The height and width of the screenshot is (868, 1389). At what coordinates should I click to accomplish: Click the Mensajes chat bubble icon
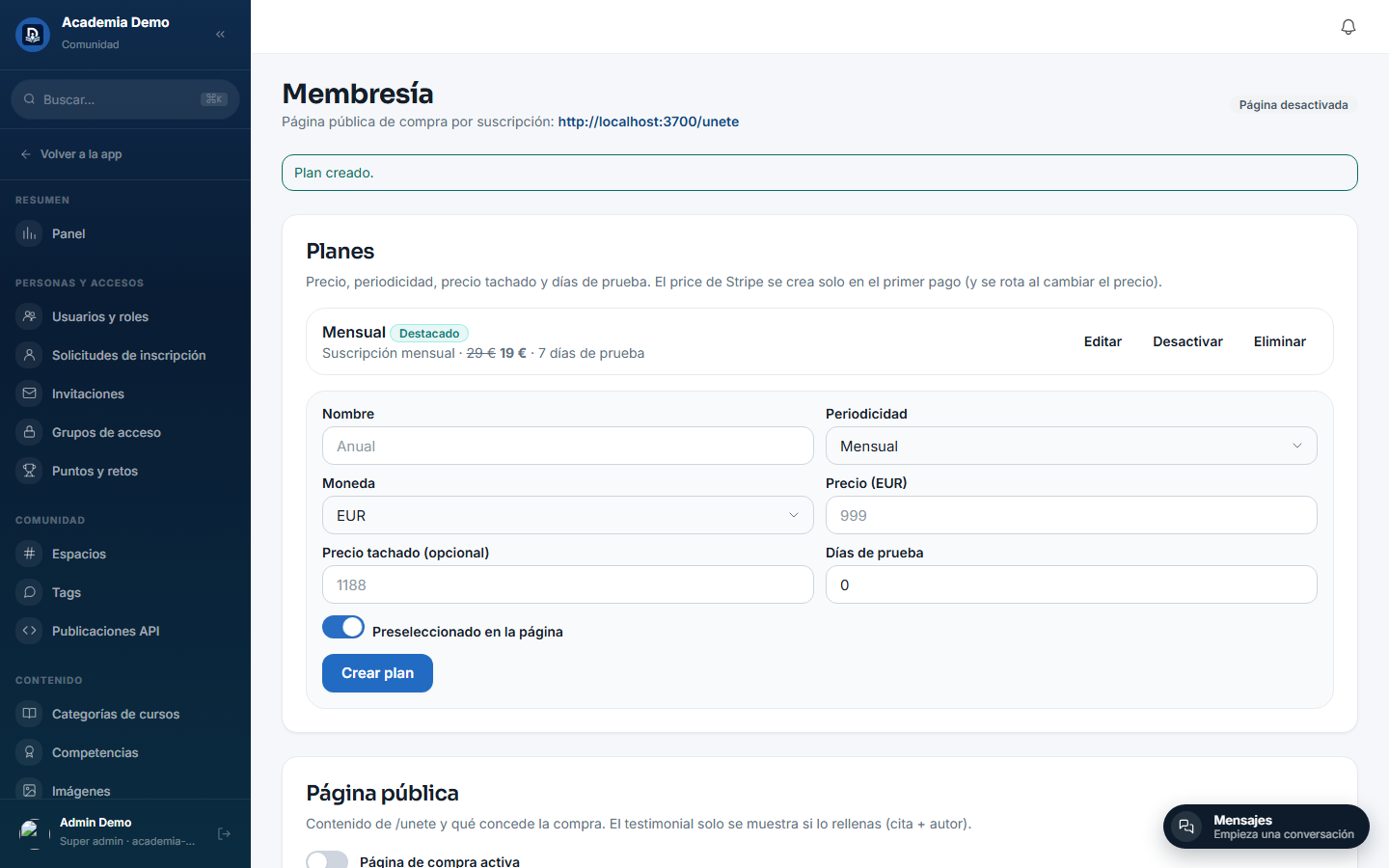(1186, 827)
